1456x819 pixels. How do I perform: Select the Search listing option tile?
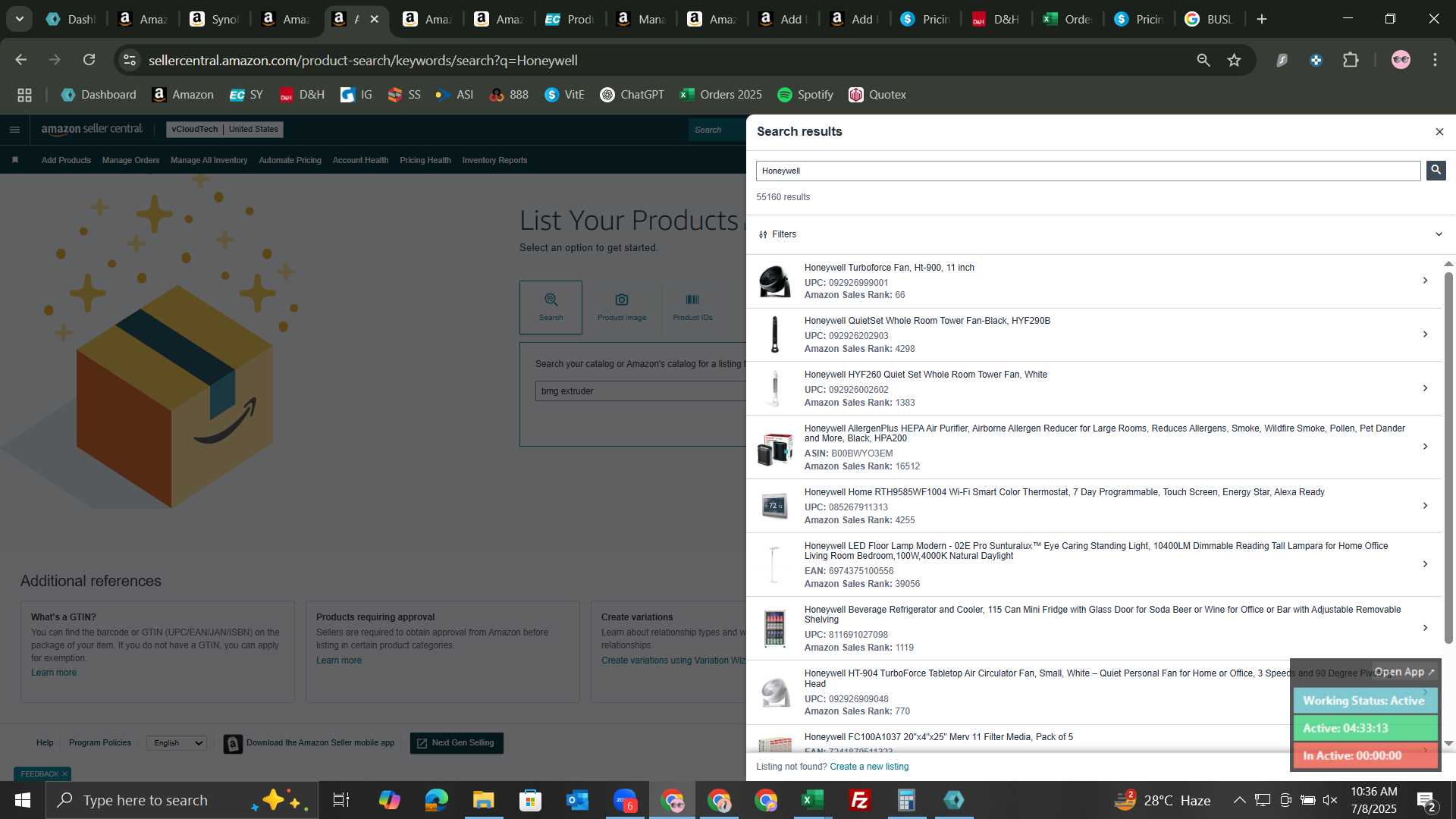[551, 307]
